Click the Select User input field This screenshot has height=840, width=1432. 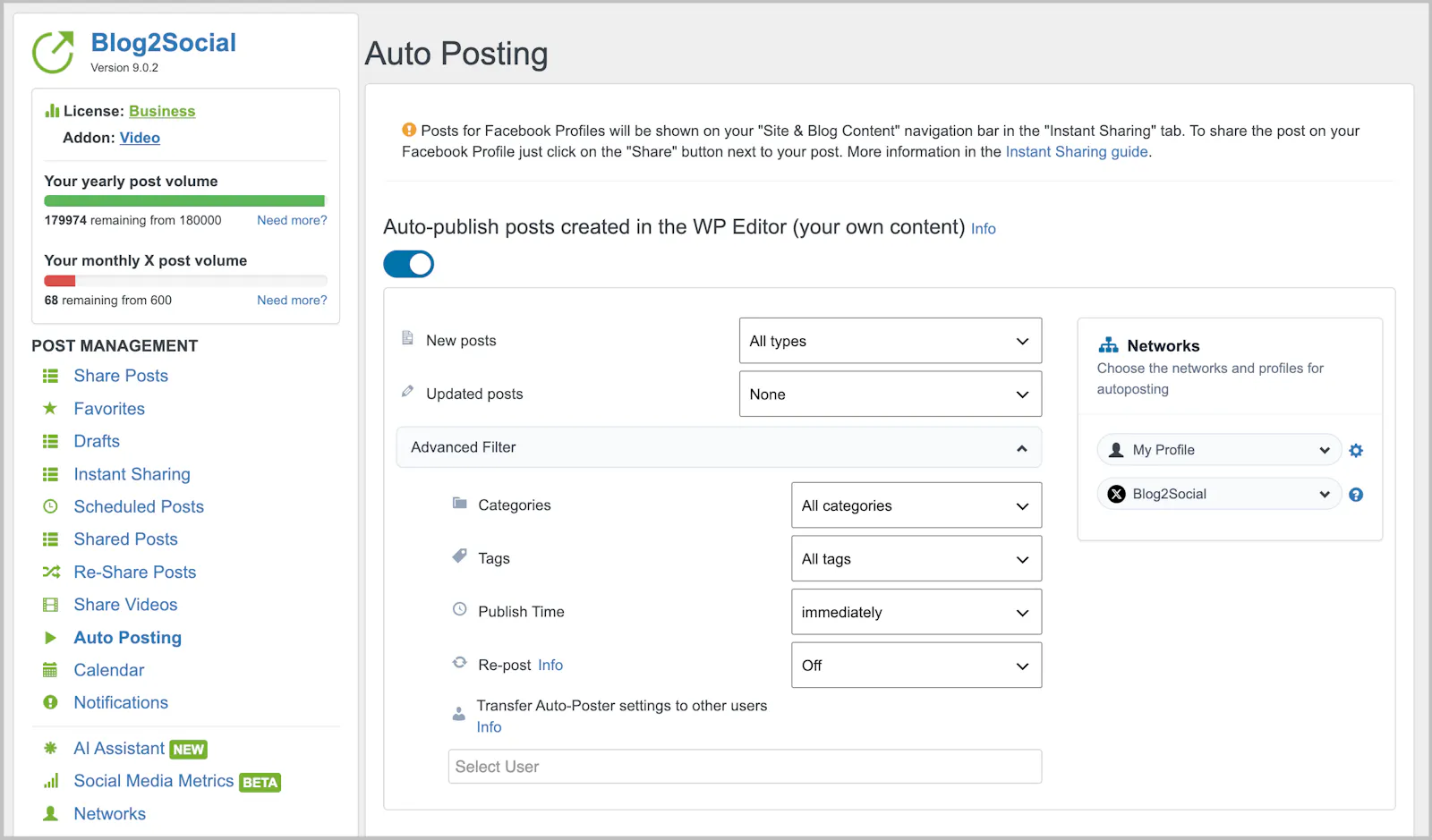click(x=745, y=767)
